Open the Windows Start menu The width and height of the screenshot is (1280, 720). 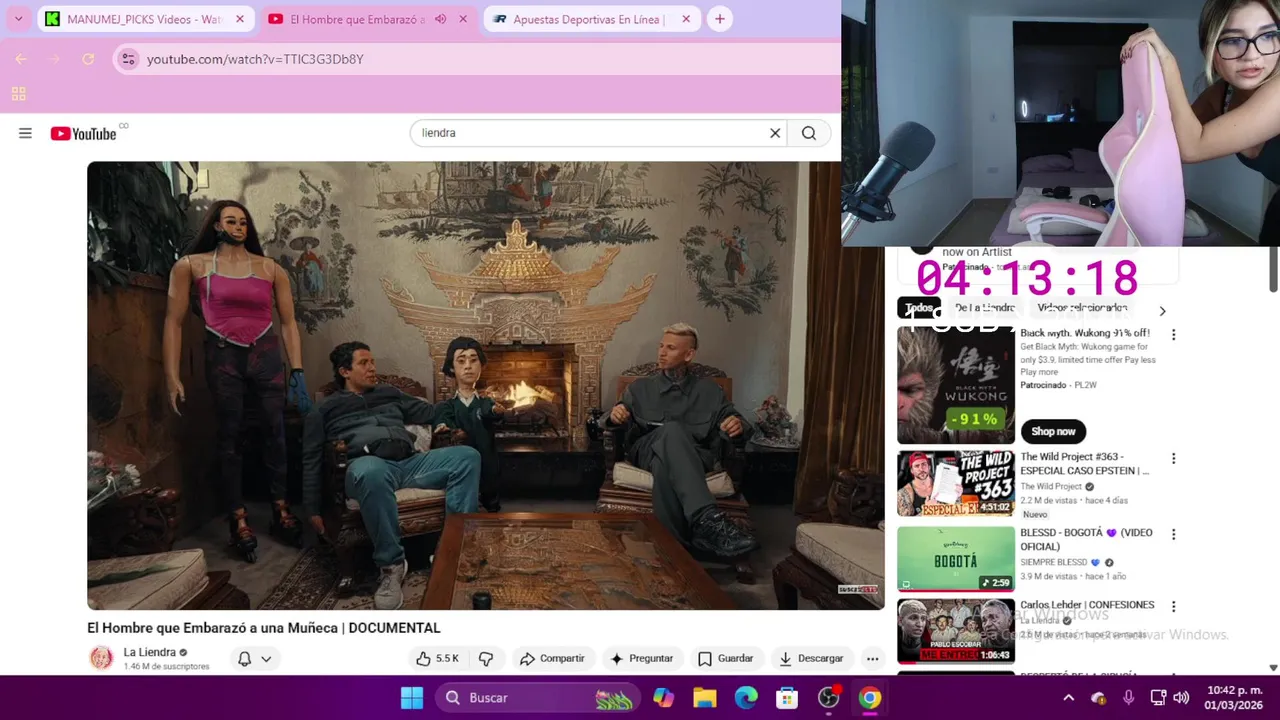click(x=412, y=698)
